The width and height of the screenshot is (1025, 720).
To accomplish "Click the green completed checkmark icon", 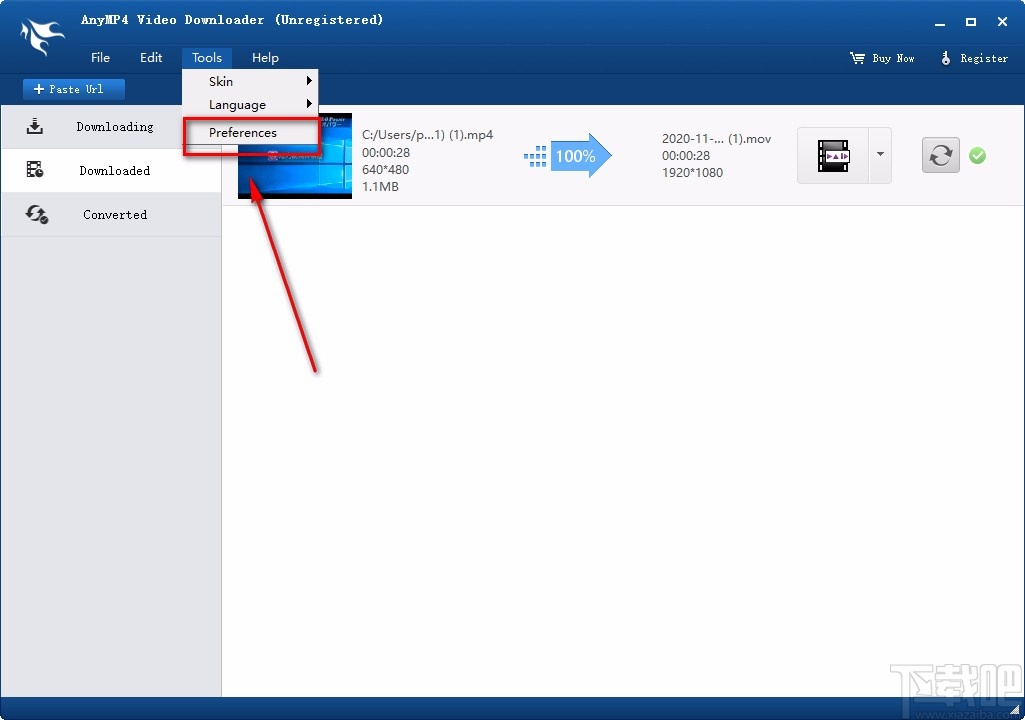I will 977,156.
